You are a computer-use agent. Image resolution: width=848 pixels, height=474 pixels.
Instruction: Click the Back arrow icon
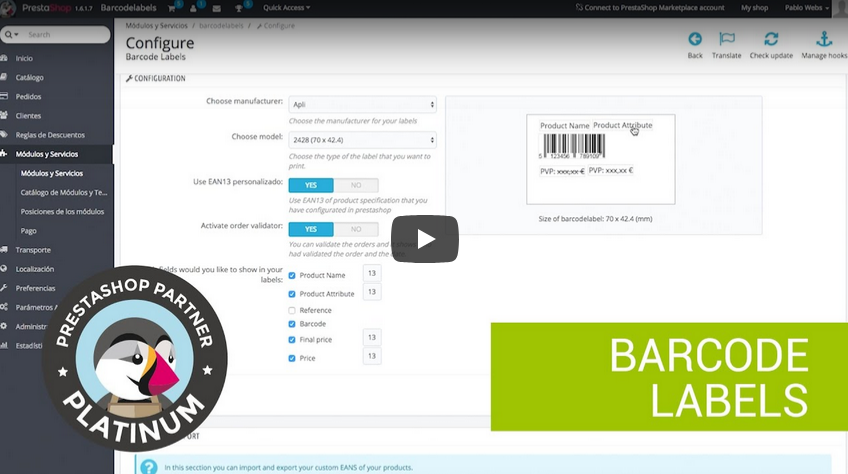tap(695, 39)
